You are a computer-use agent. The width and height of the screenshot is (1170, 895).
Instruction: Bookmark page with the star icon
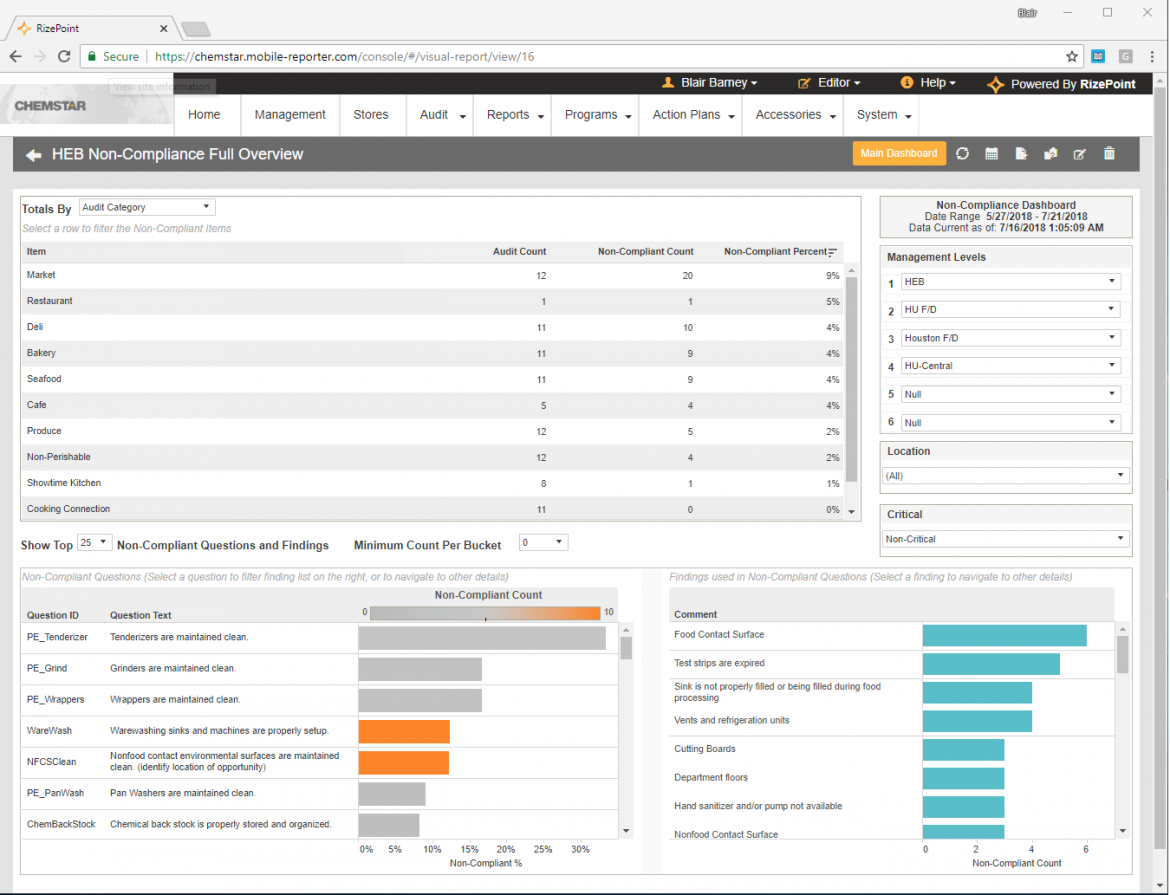point(1072,56)
